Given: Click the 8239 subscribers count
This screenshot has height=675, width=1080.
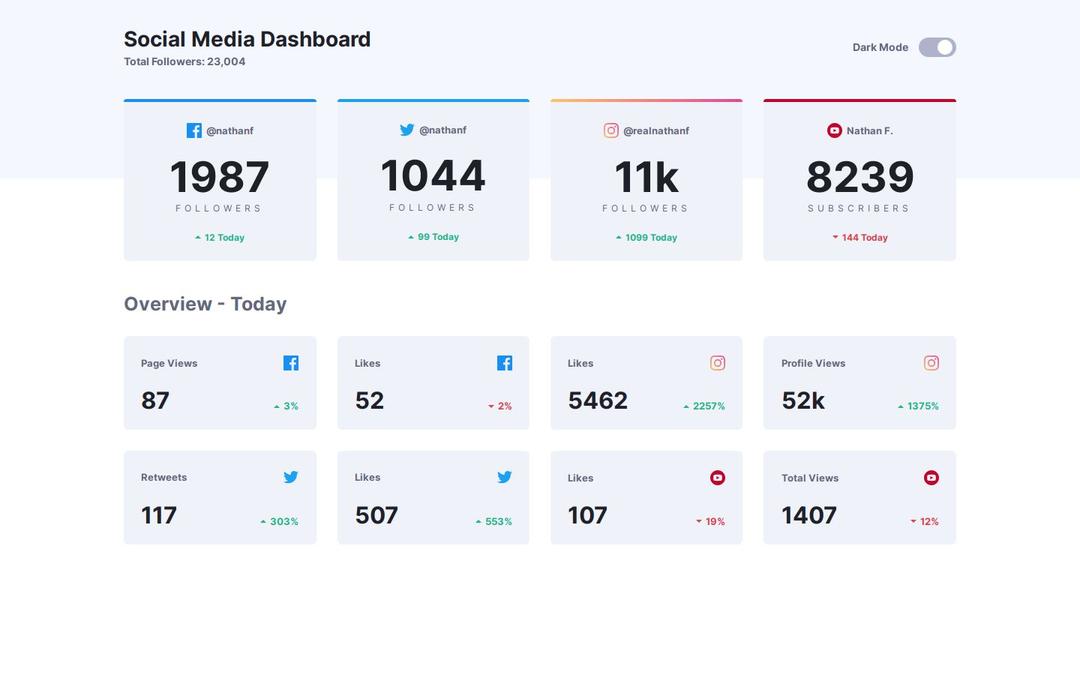Looking at the screenshot, I should pyautogui.click(x=859, y=176).
